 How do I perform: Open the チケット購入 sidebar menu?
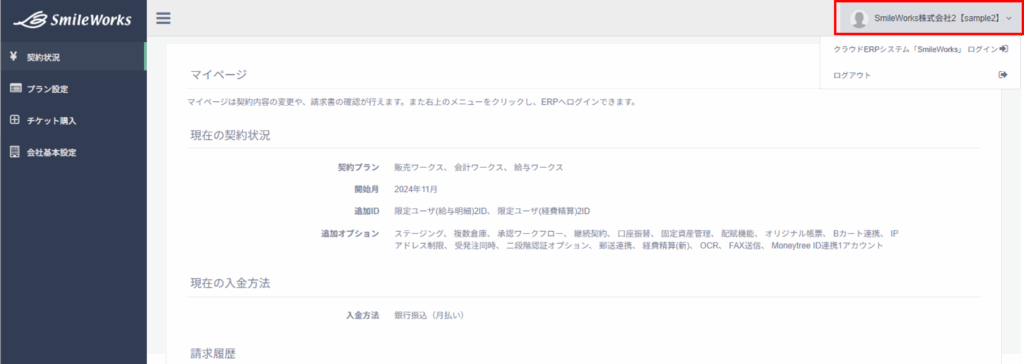73,121
